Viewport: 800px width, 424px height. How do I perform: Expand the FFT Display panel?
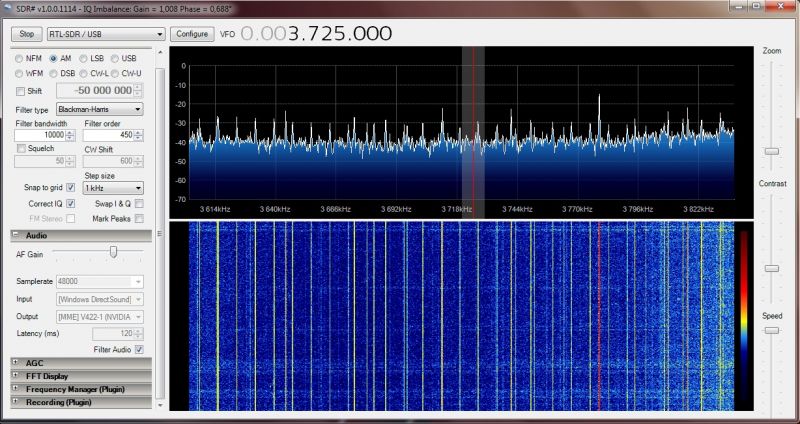coord(16,376)
